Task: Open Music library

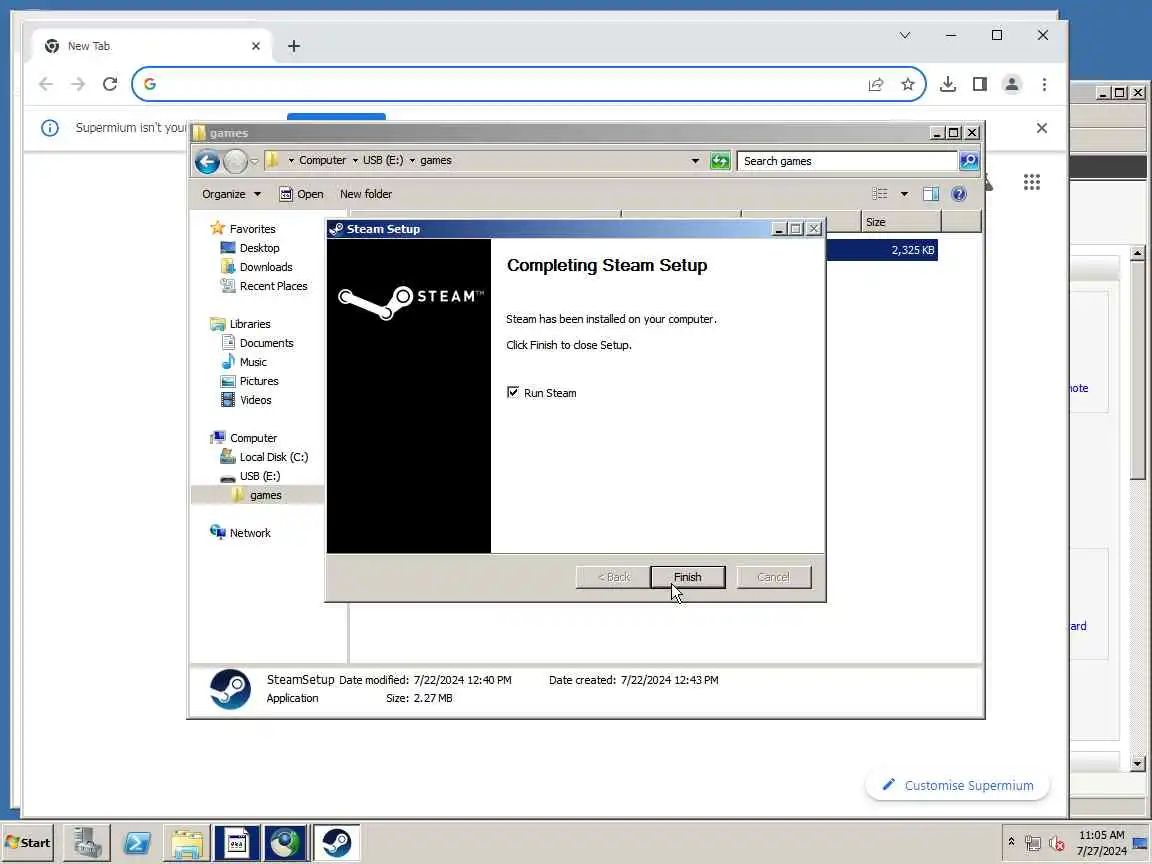Action: pos(244,362)
